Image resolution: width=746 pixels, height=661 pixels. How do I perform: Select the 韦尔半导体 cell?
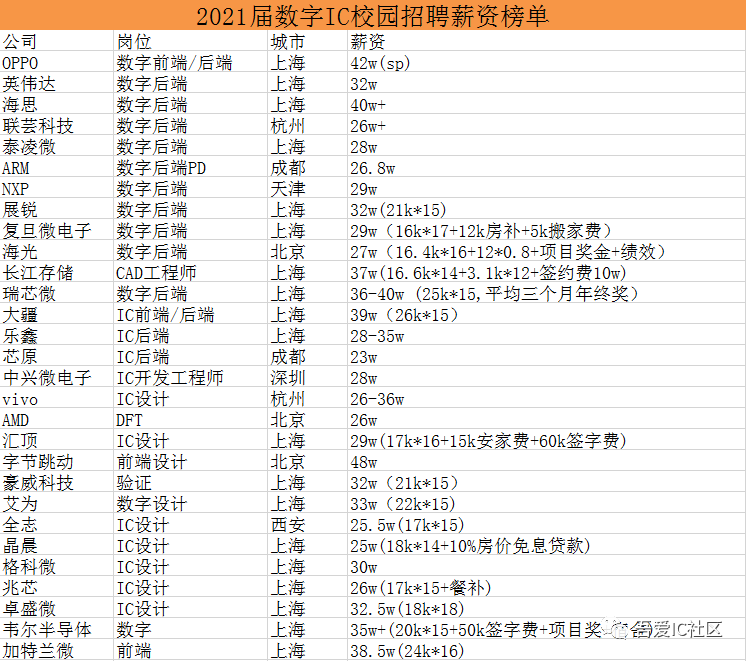(57, 629)
